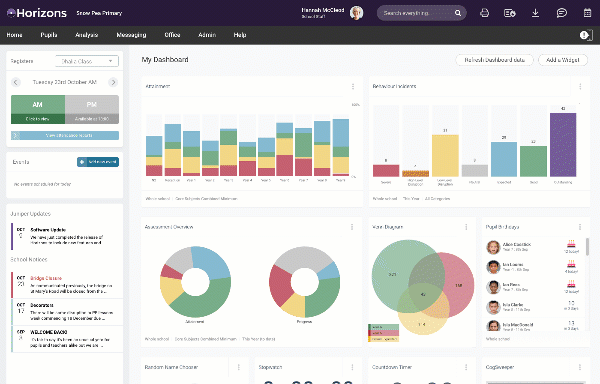Select the AM register session
Image resolution: width=600 pixels, height=384 pixels.
point(38,109)
